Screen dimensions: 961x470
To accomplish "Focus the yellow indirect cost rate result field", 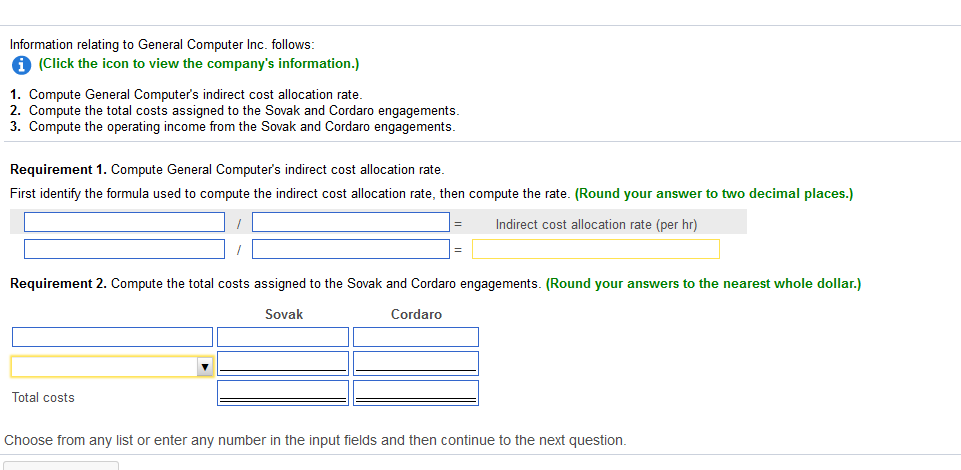I will coord(595,249).
